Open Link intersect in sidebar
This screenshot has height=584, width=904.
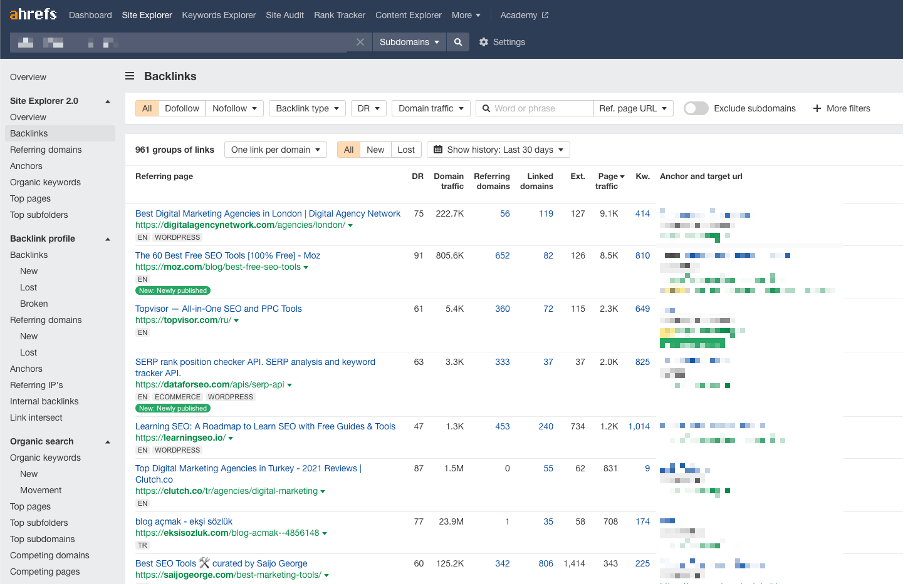[36, 417]
